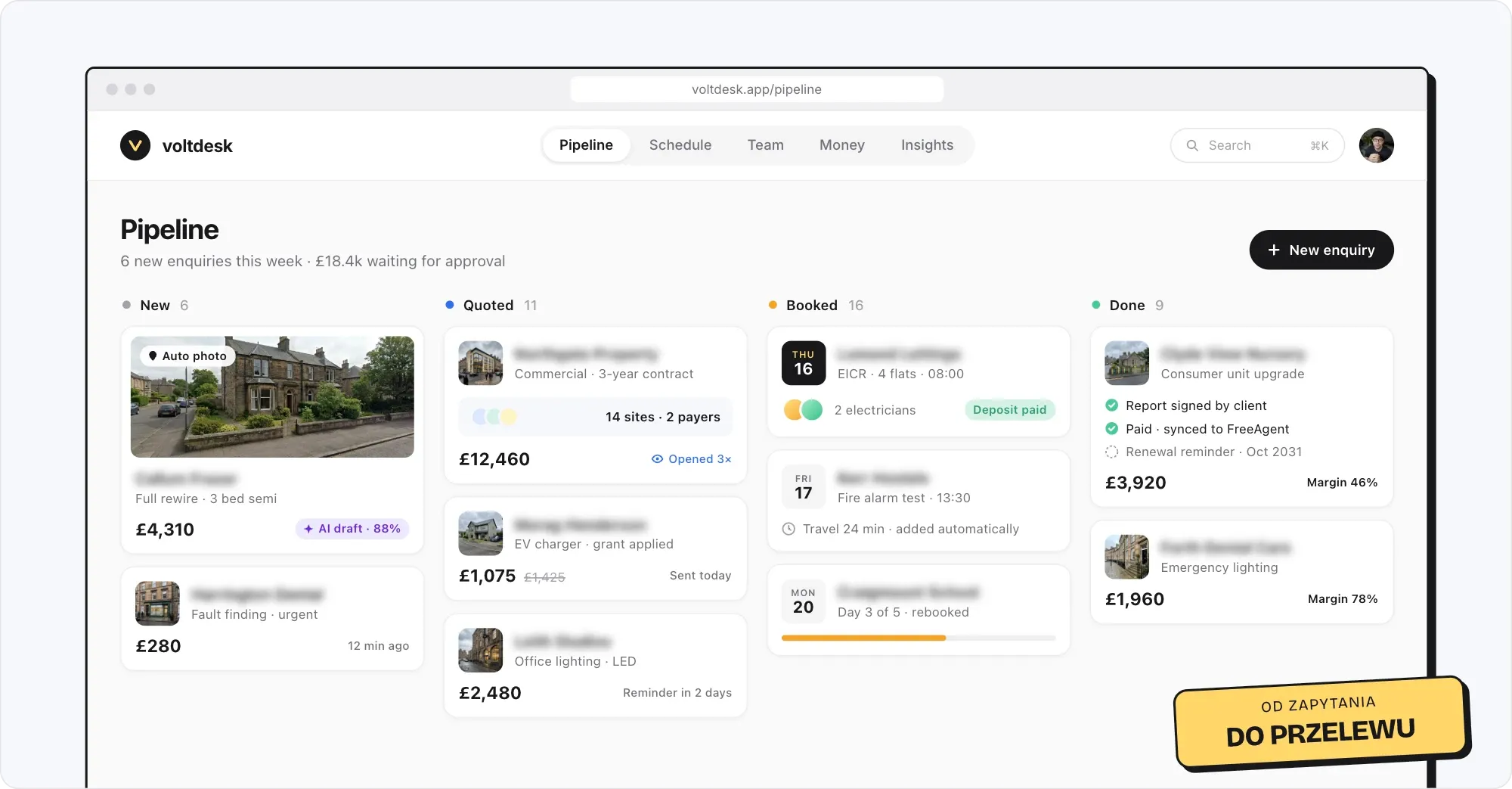The width and height of the screenshot is (1512, 789).
Task: Click the 'Sent today' label
Action: tap(701, 576)
